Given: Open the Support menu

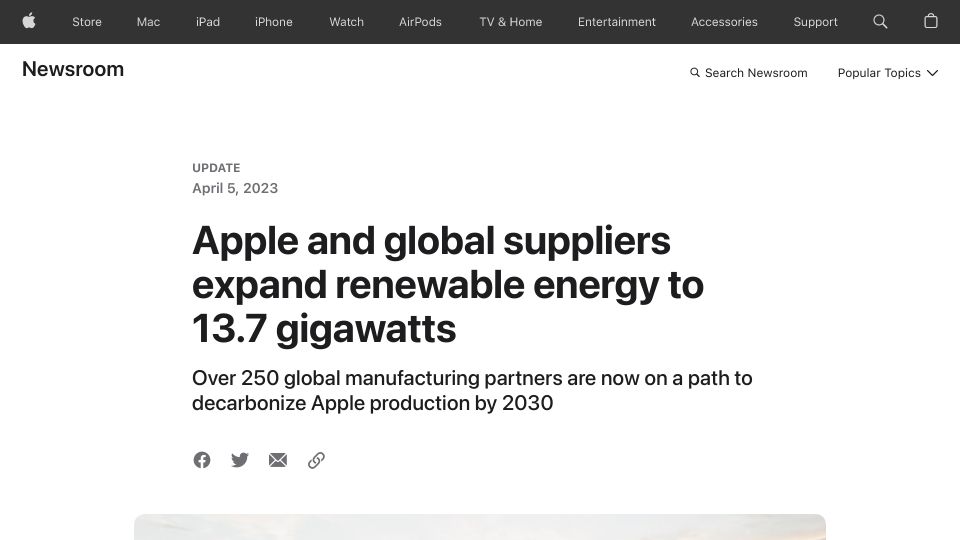Looking at the screenshot, I should point(816,22).
